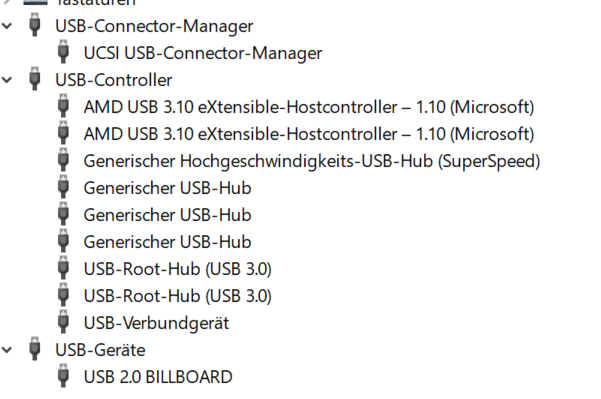Select the second USB-Root-Hub (USB 3.0)
601x399 pixels.
(178, 296)
